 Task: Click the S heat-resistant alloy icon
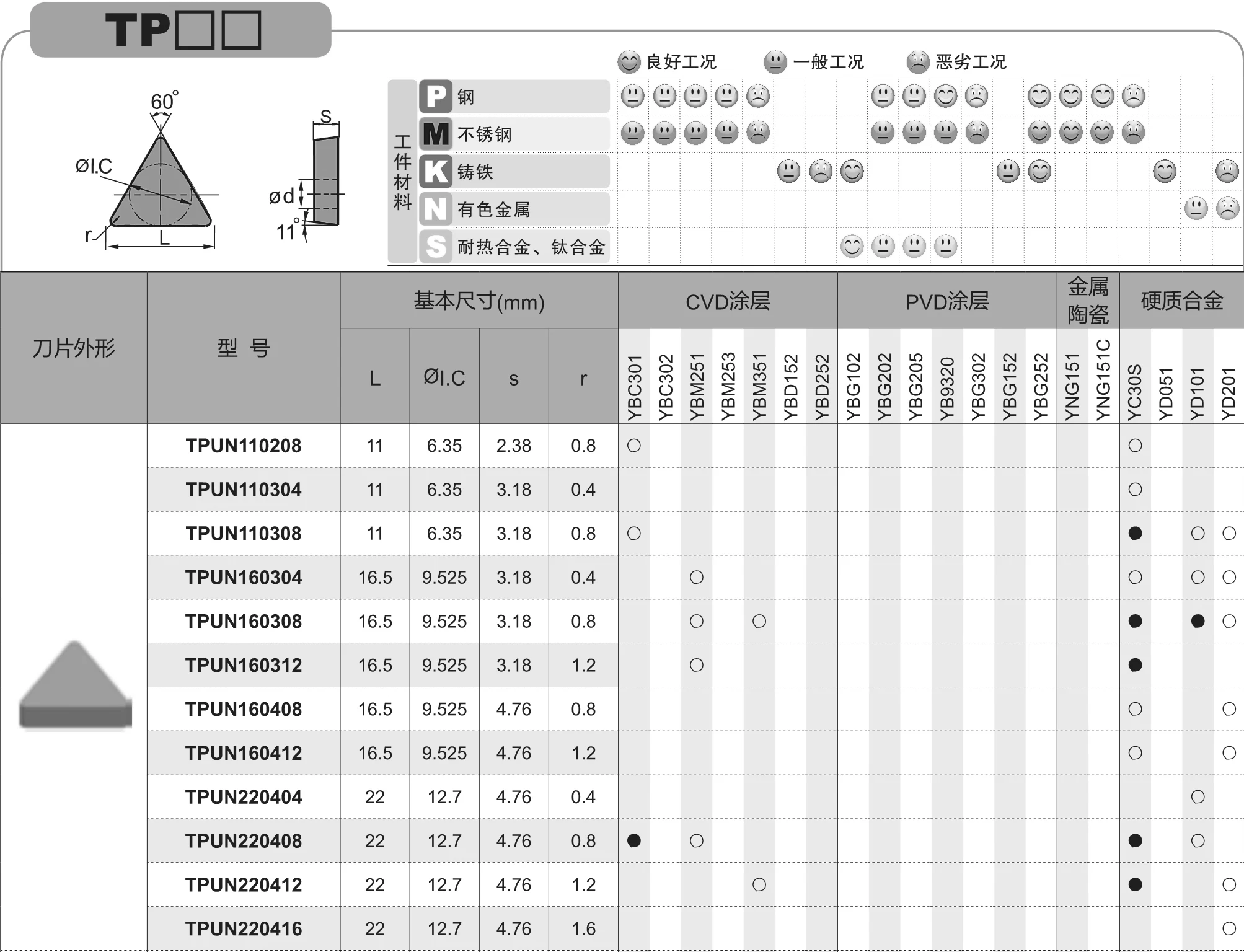[436, 247]
